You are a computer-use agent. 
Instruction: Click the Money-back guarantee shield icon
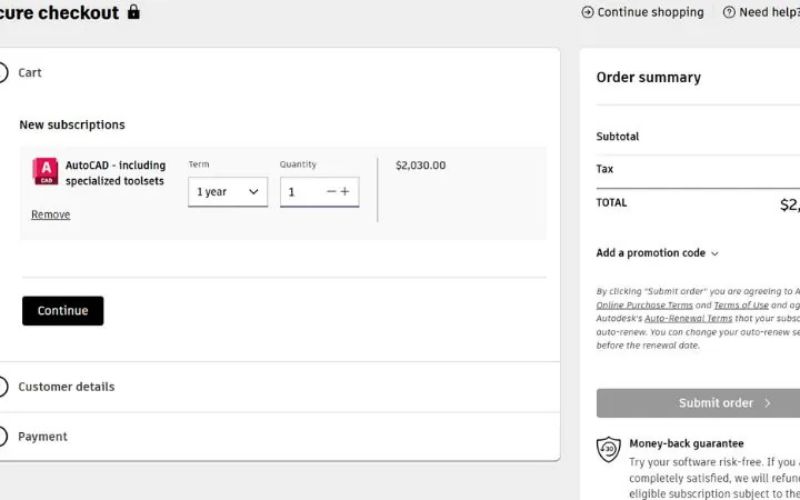(608, 450)
